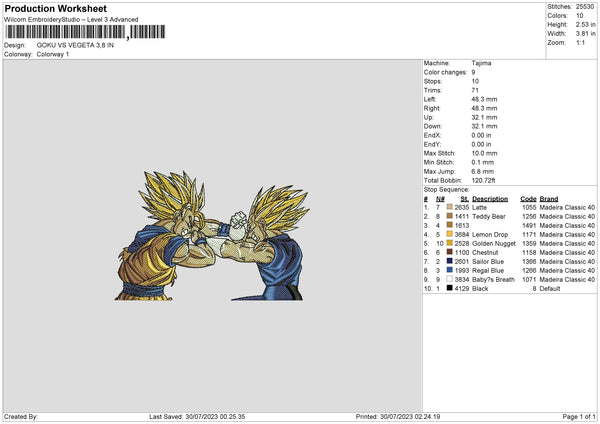600x424 pixels.
Task: Click stitch count 3834 in stop sequence
Action: [461, 280]
